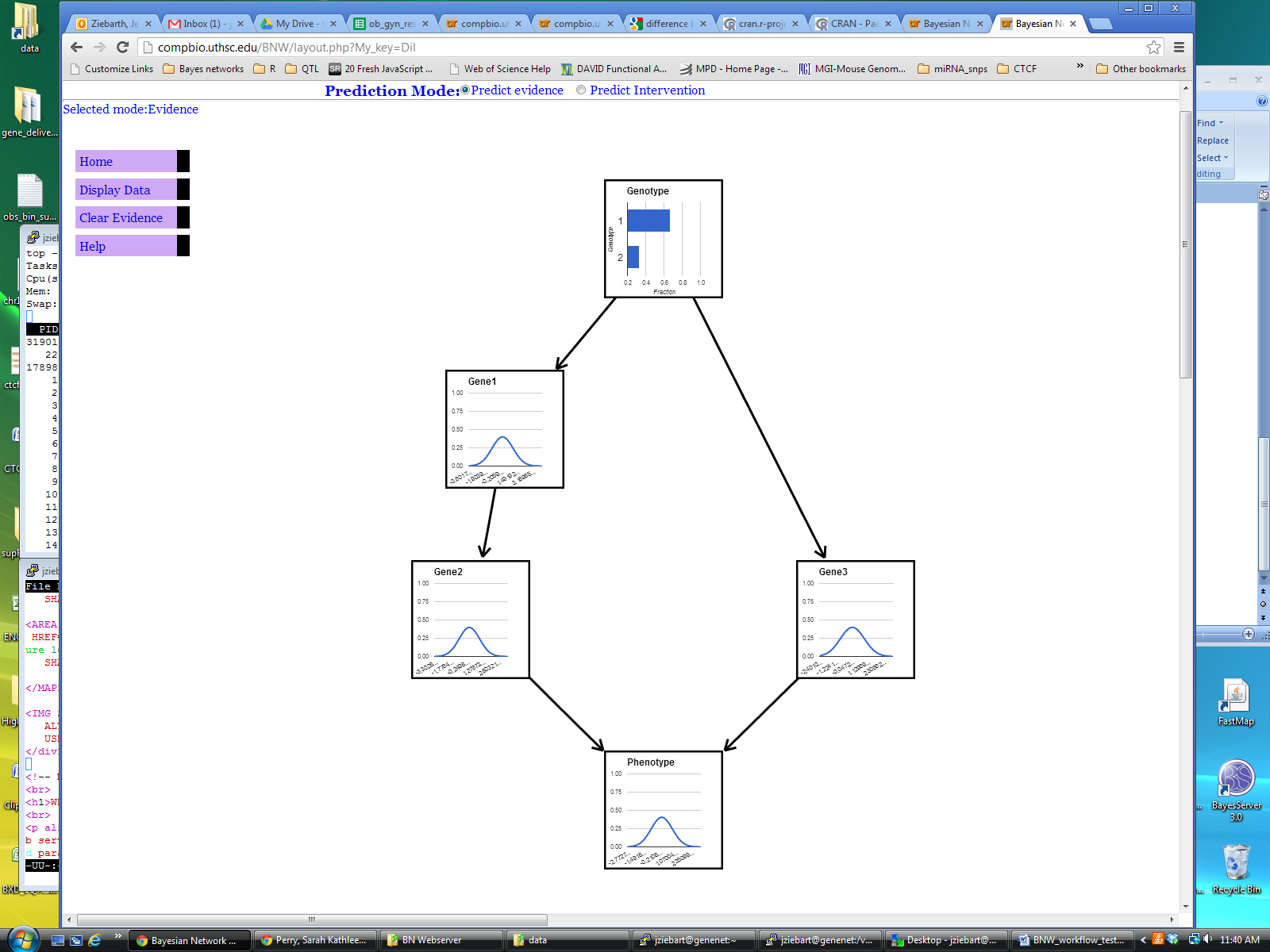Click the Clear Evidence link
The width and height of the screenshot is (1270, 952).
(121, 218)
